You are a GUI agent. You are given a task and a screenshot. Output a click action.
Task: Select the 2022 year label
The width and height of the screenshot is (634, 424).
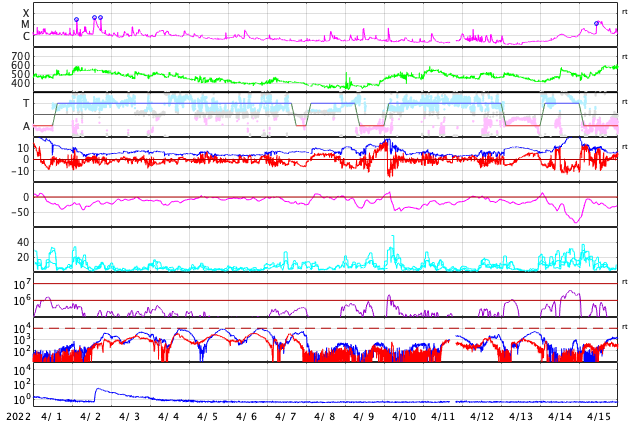19,416
